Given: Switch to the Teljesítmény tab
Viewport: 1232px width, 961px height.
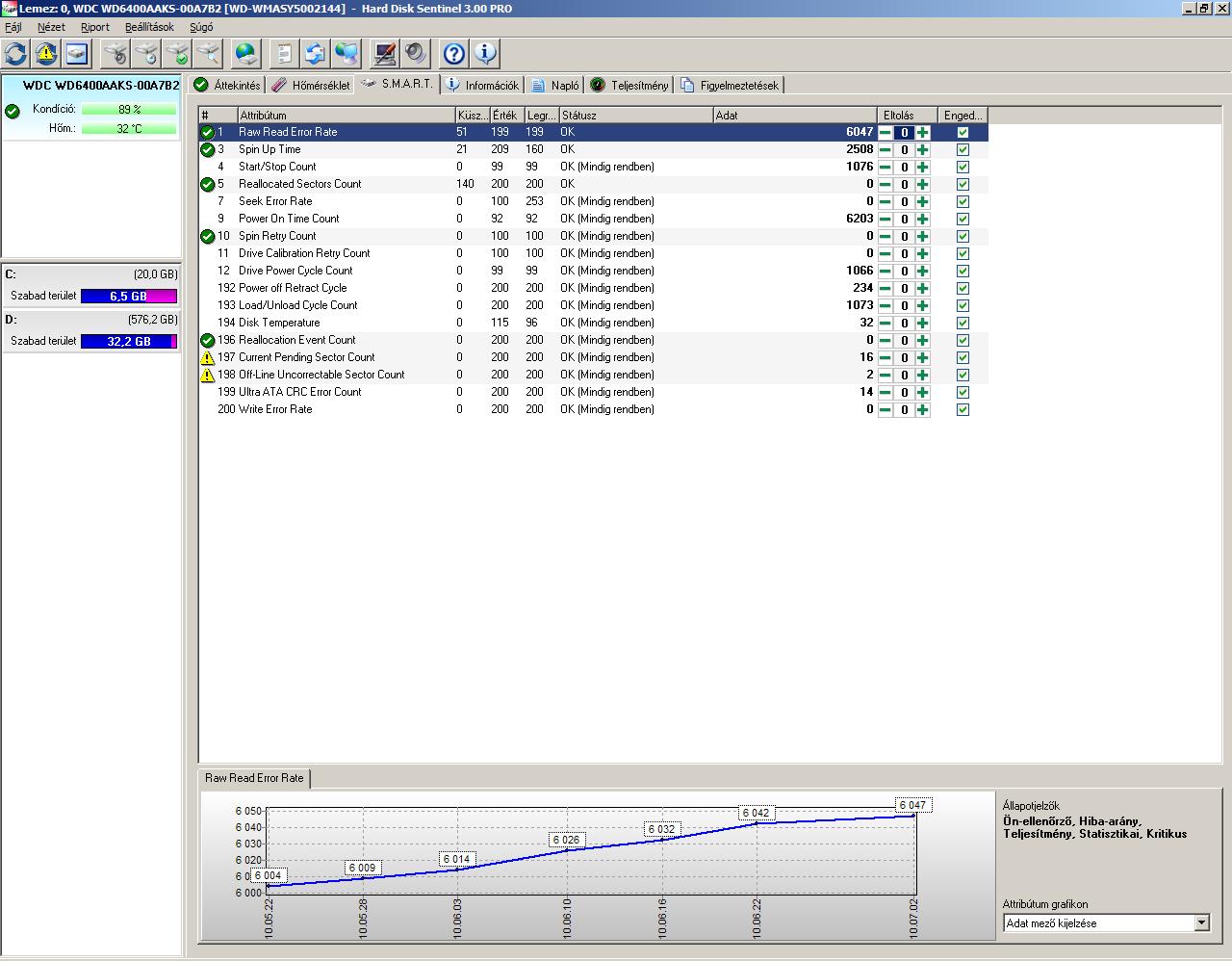Looking at the screenshot, I should pyautogui.click(x=629, y=85).
